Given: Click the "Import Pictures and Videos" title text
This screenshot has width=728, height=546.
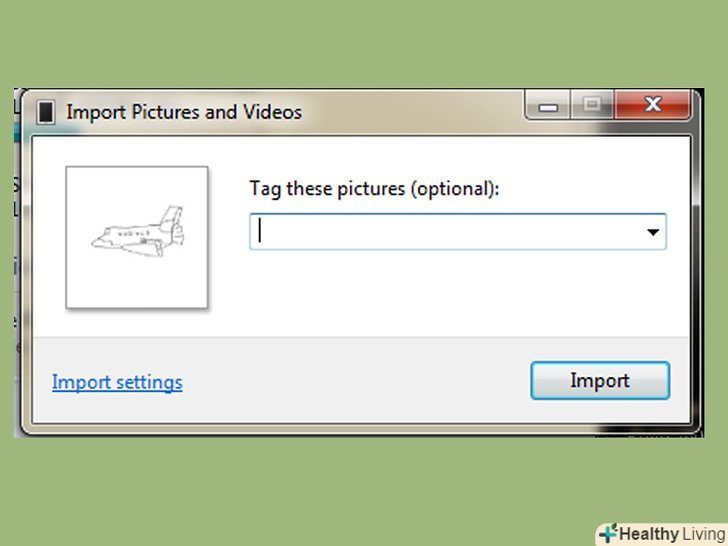Looking at the screenshot, I should [184, 112].
